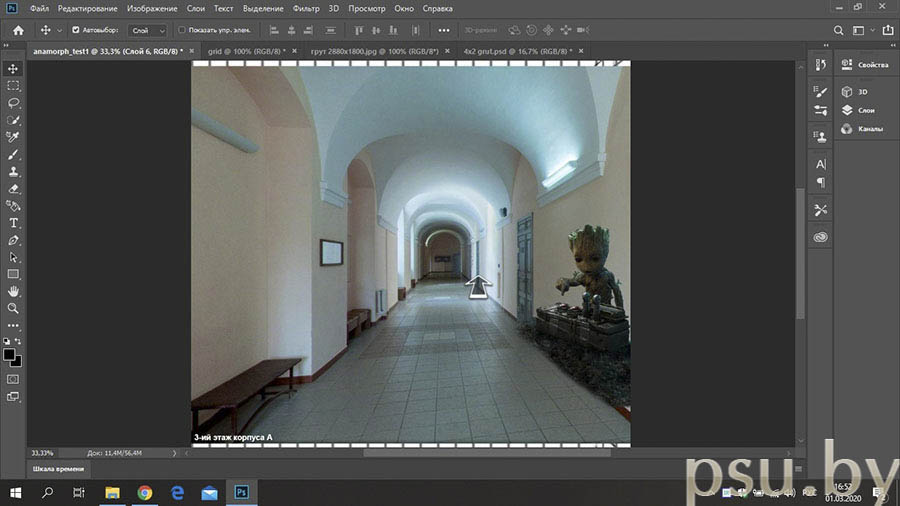Select the Eyedropper tool
900x506 pixels.
(x=13, y=137)
